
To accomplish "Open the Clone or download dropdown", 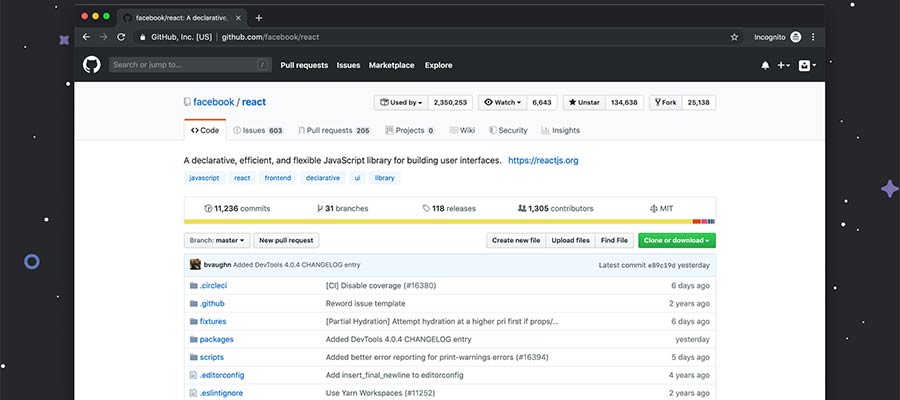I will click(677, 240).
